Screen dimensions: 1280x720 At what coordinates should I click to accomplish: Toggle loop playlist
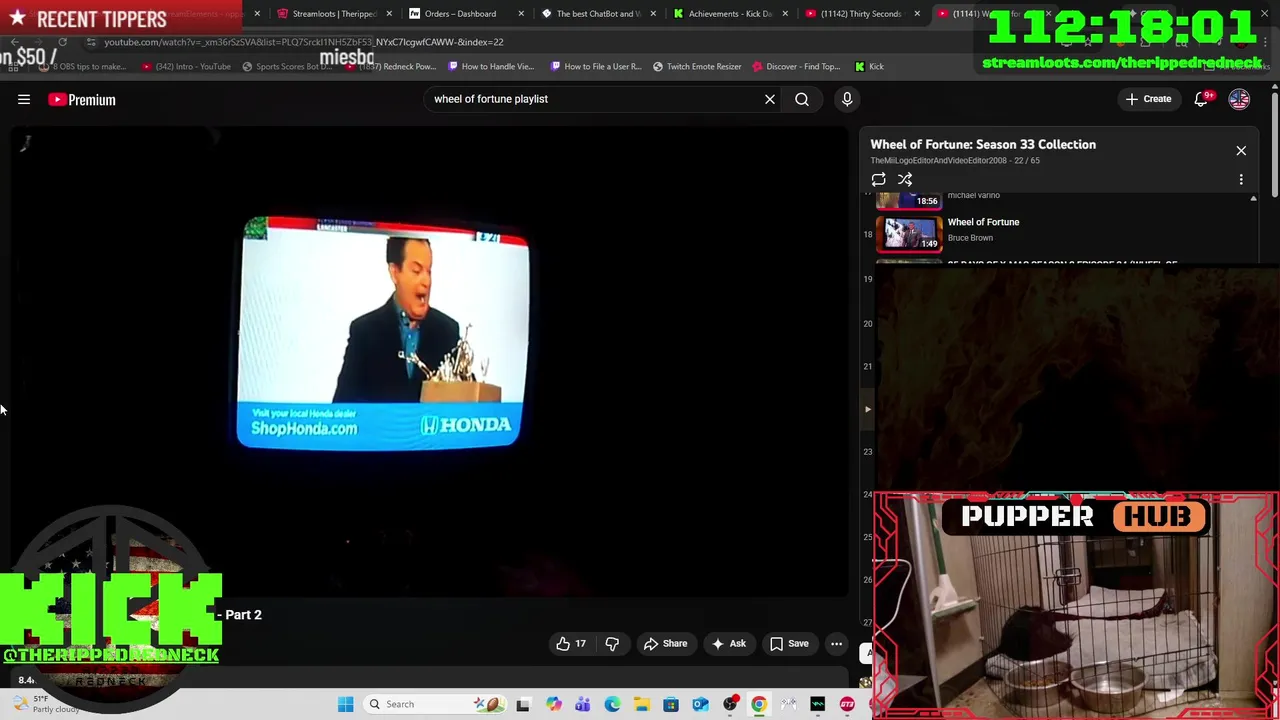click(878, 180)
